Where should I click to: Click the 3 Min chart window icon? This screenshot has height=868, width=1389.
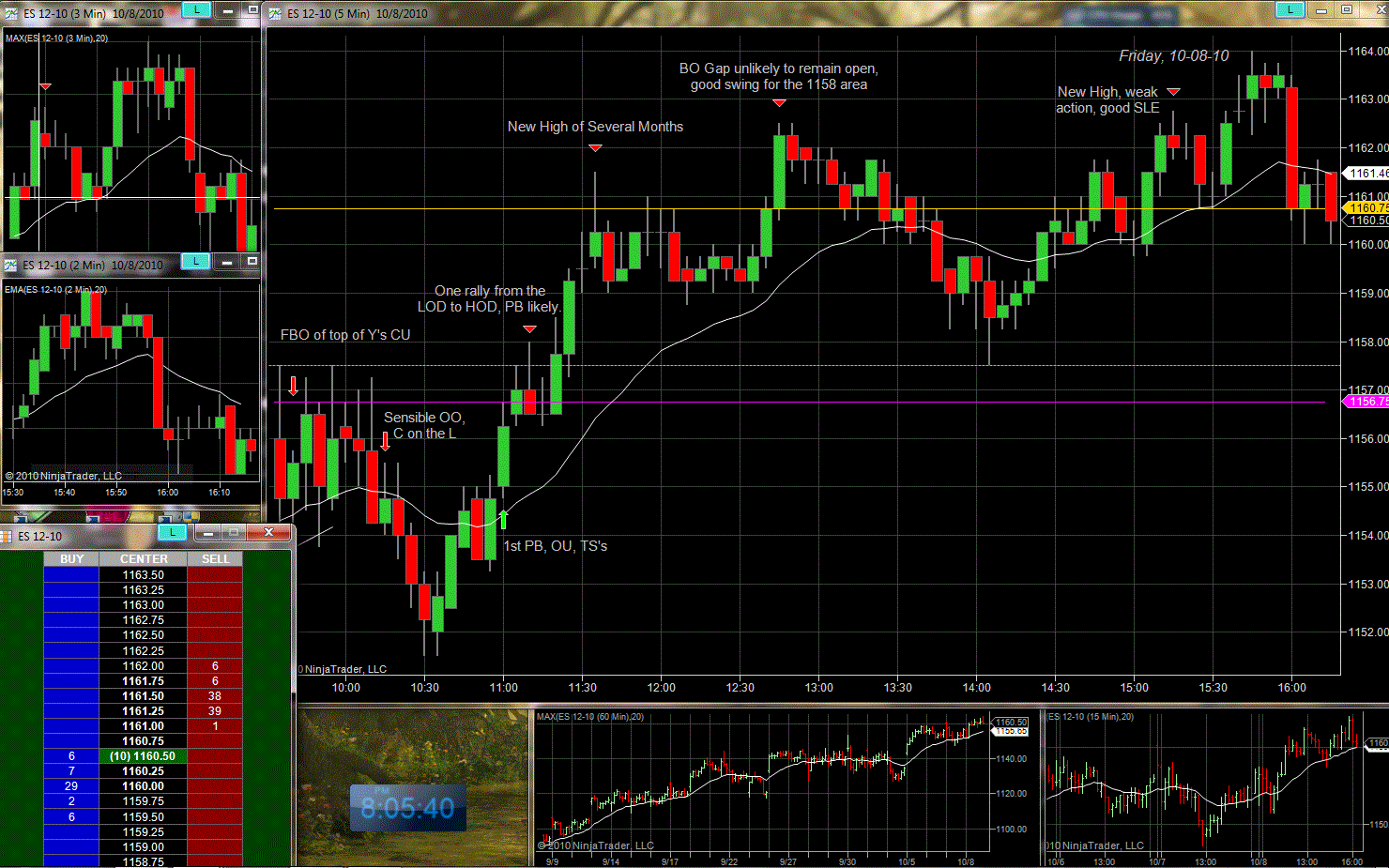tap(11, 14)
